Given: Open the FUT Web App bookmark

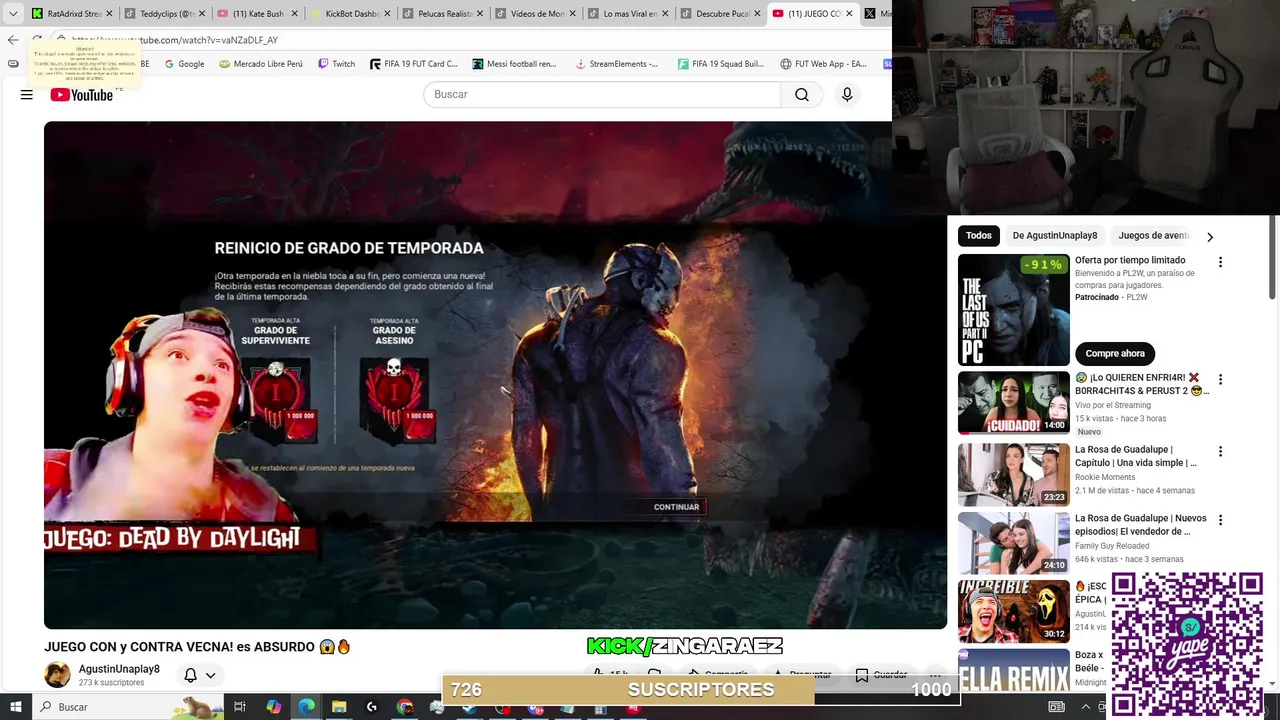Looking at the screenshot, I should point(823,64).
